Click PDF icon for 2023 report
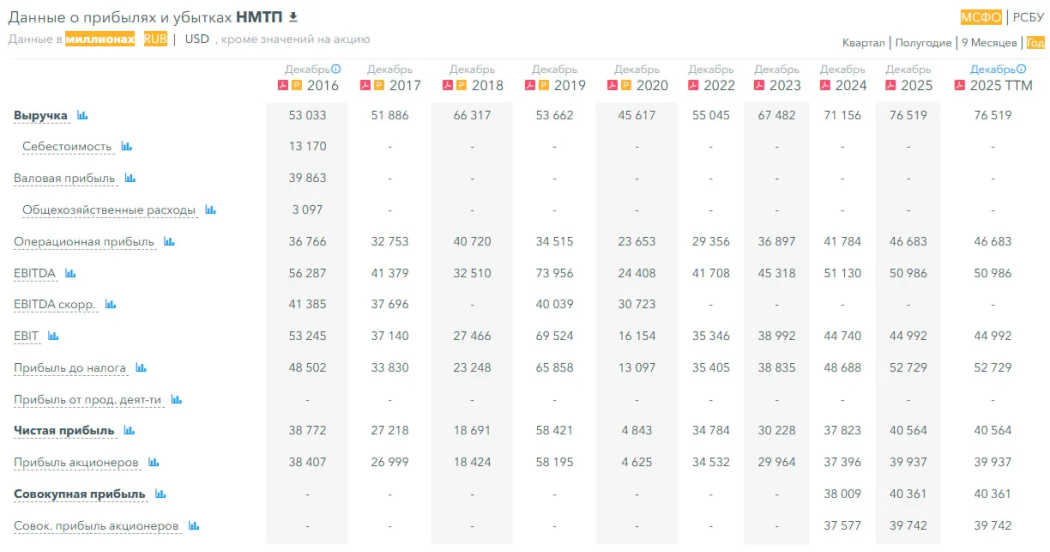The image size is (1050, 552). [x=760, y=86]
